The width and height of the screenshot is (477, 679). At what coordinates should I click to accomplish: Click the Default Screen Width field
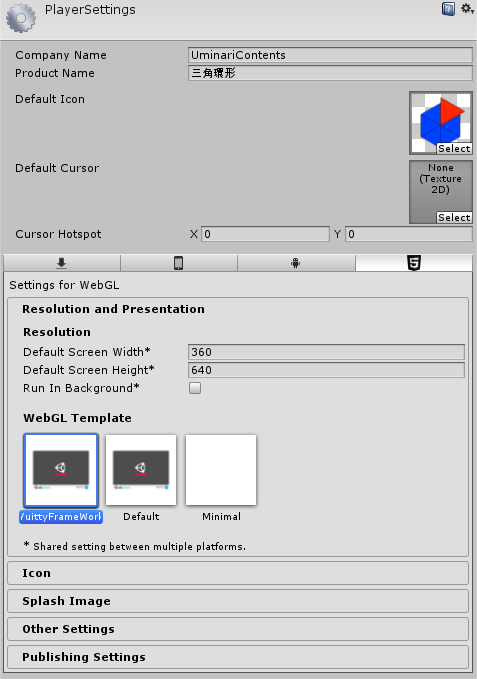click(326, 352)
